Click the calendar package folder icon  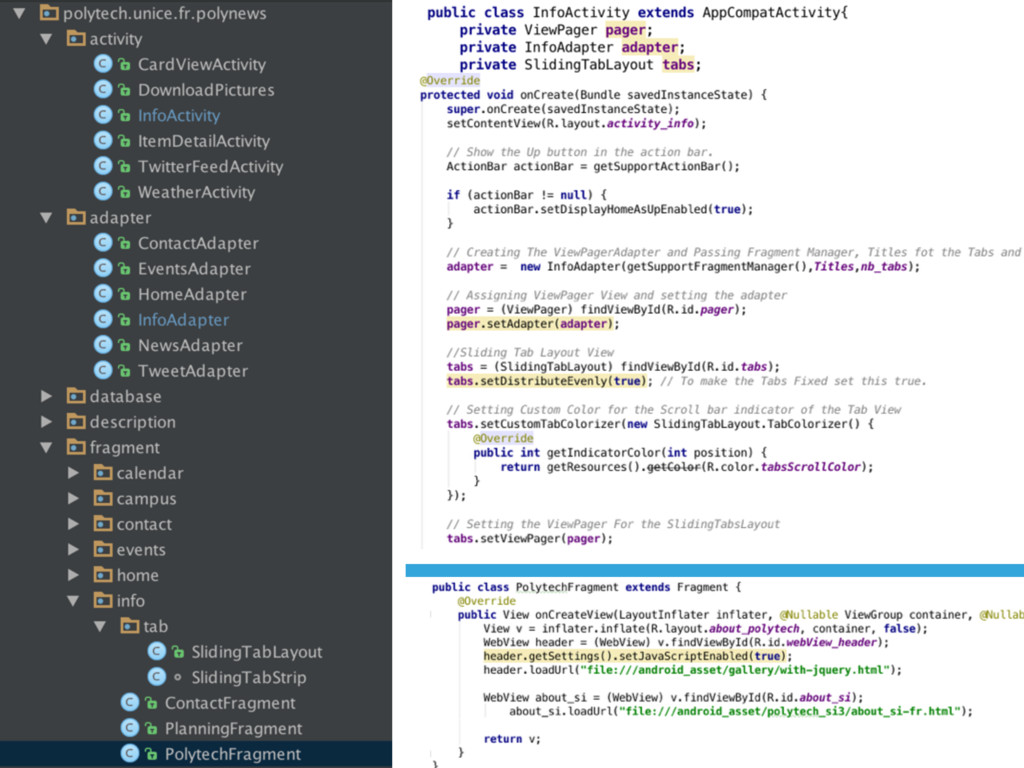(103, 472)
